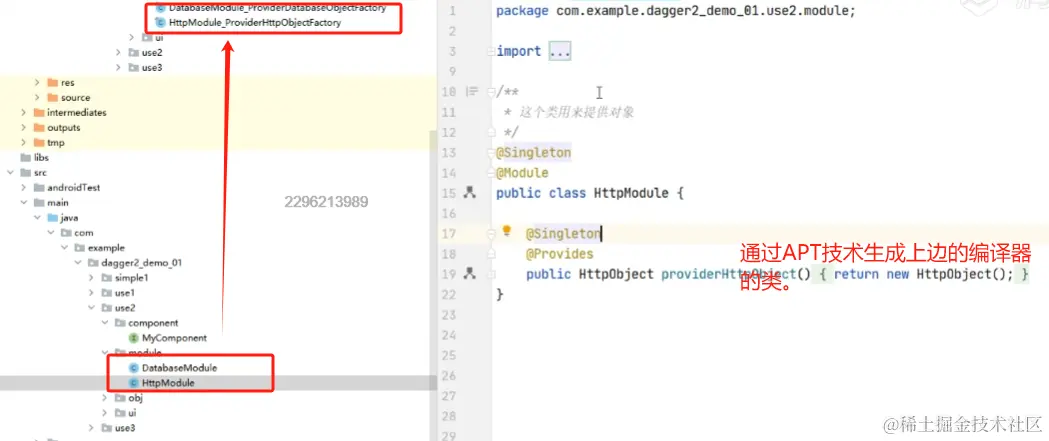This screenshot has height=441, width=1049.
Task: Select MyComponent in the project tree
Action: 175,338
